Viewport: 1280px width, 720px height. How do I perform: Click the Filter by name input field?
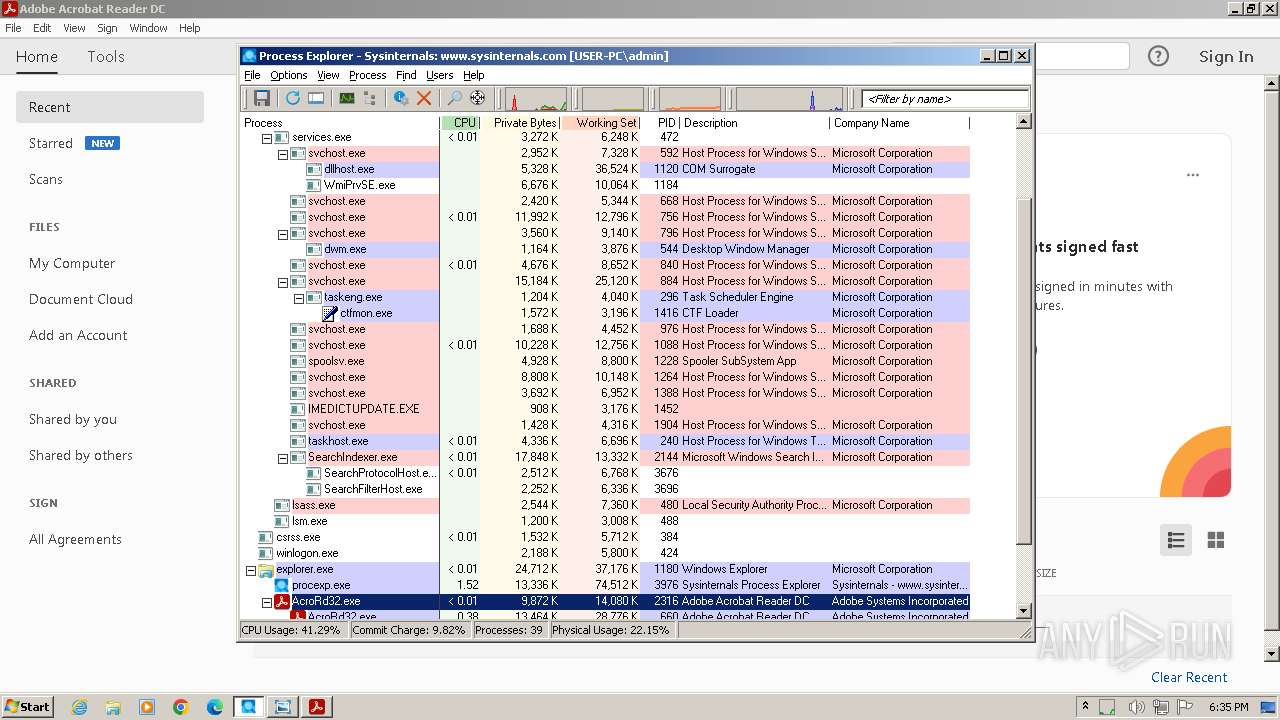945,99
